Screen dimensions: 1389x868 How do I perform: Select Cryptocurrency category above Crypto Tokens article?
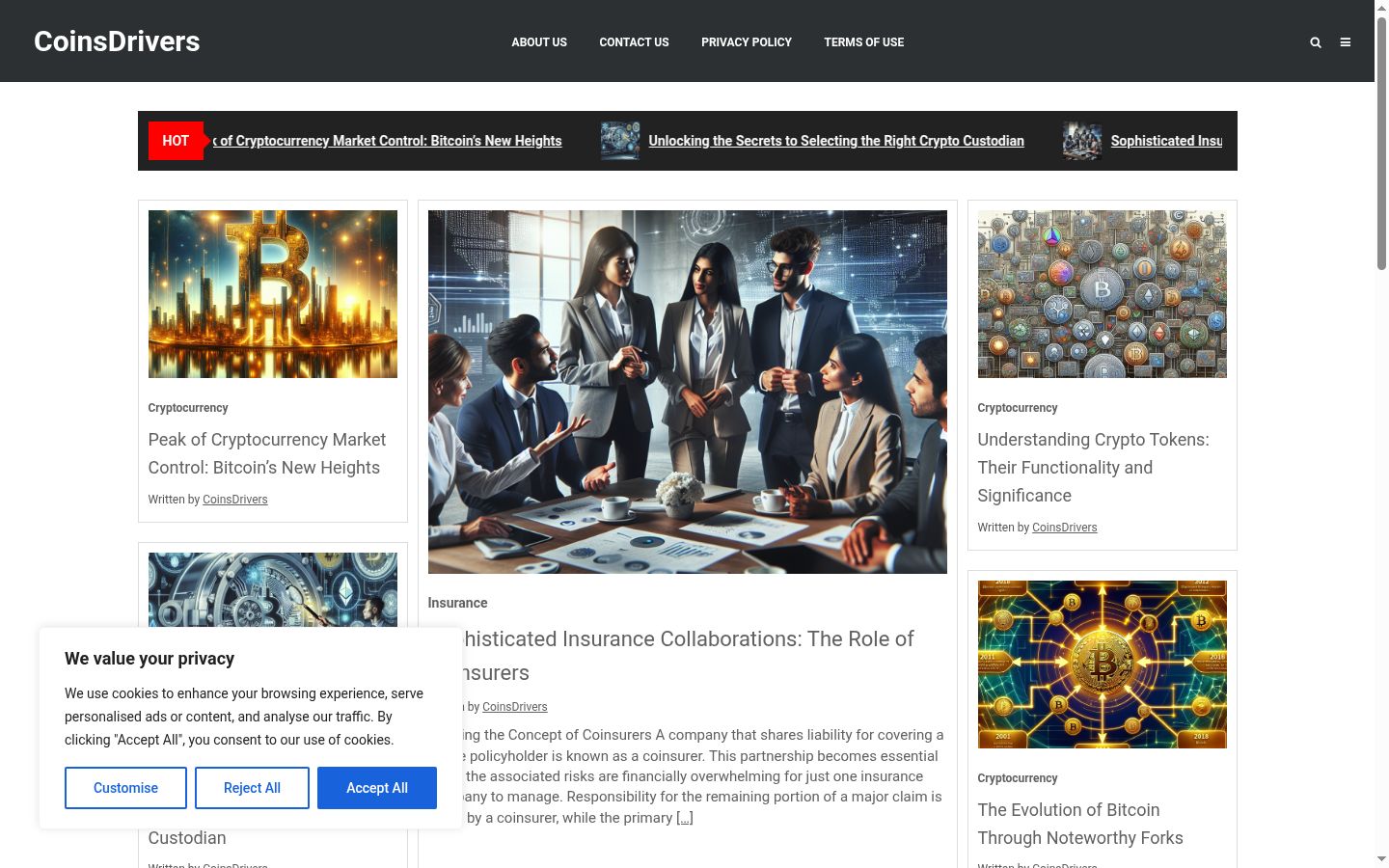[x=1018, y=408]
